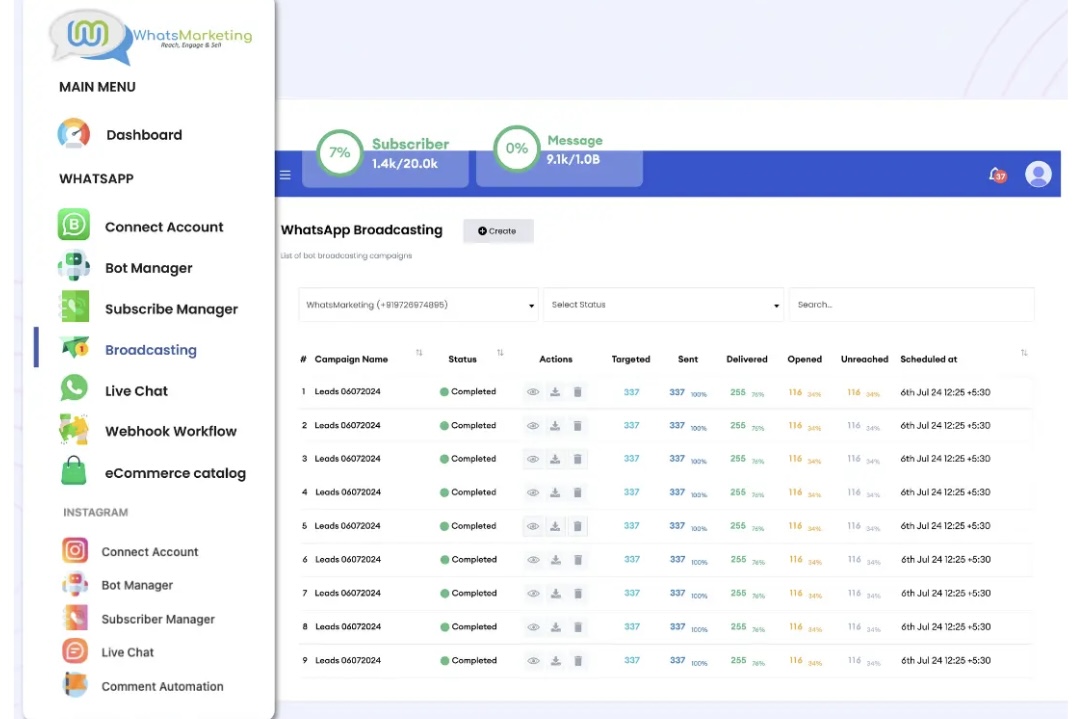
Task: Click the Create button
Action: point(498,231)
